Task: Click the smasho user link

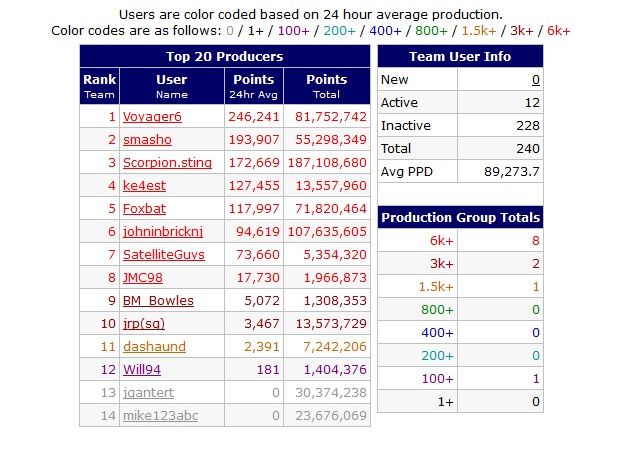Action: tap(146, 140)
